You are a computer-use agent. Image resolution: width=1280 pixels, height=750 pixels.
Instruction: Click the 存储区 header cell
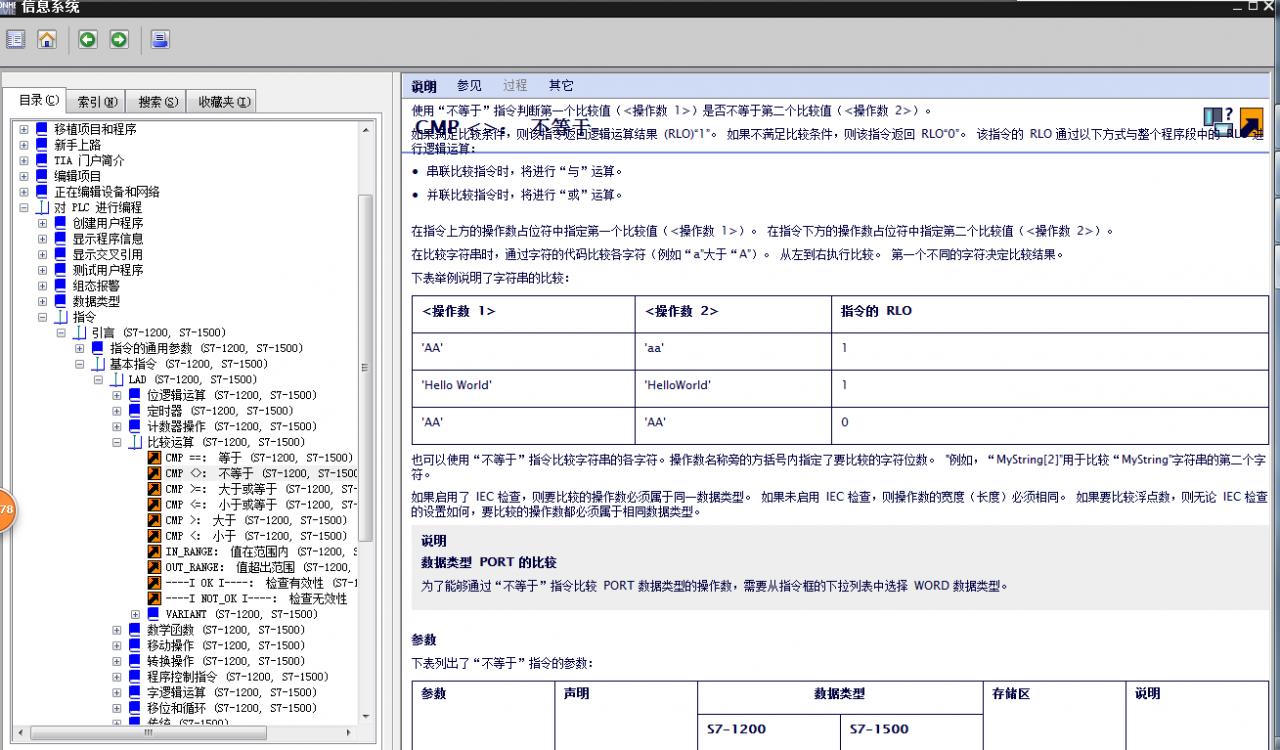(x=1054, y=716)
